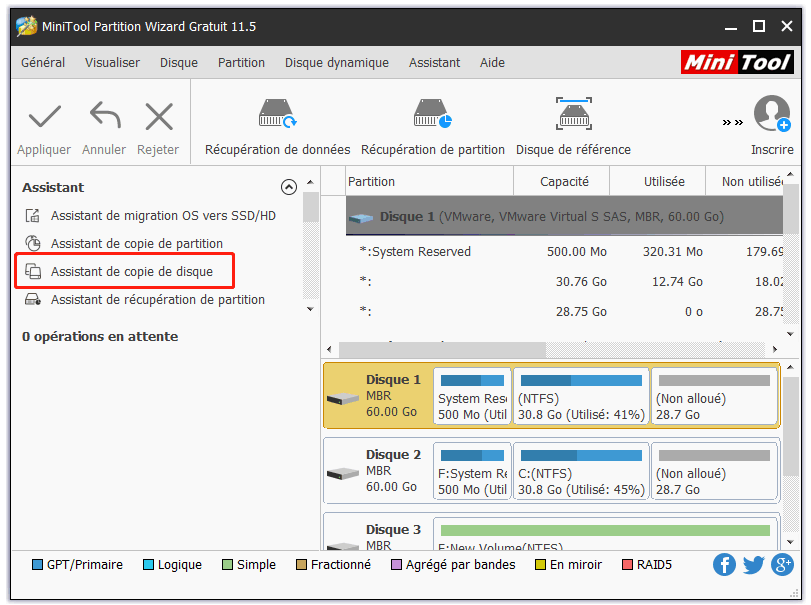Start Assistant de migration OS vers SSD/HD

[x=162, y=215]
